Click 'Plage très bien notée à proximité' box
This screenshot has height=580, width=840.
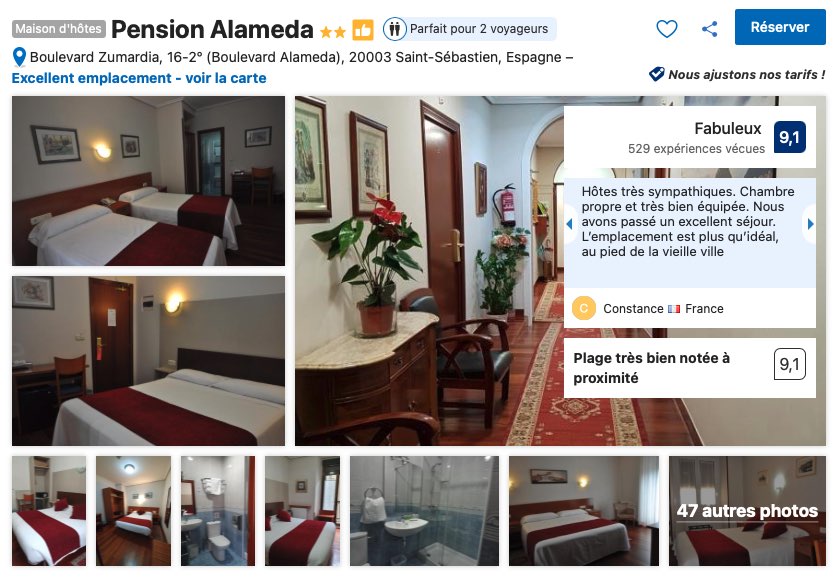[690, 368]
